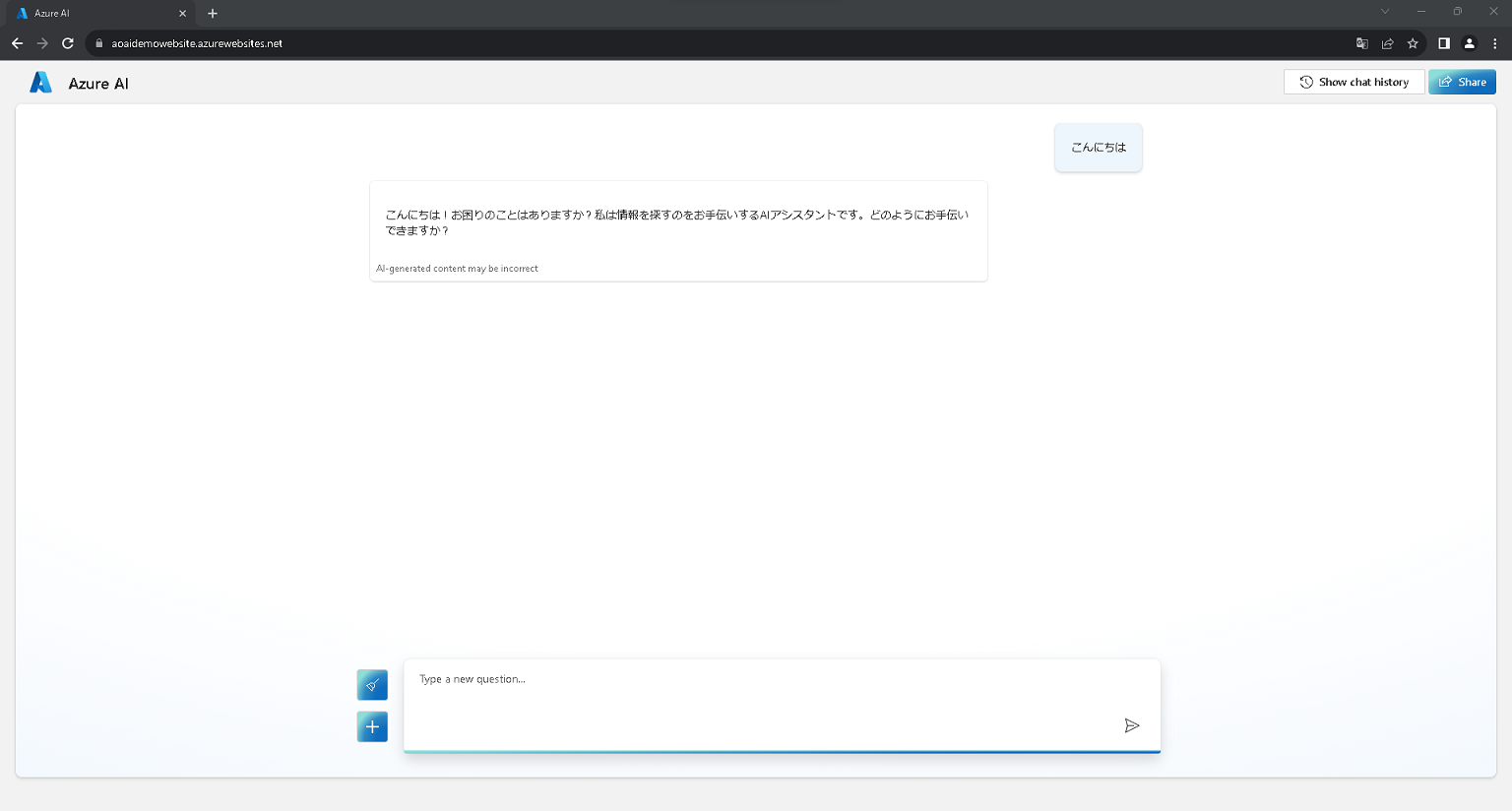Screen dimensions: 1512x811
Task: Click the Azure AI logo
Action: (40, 83)
